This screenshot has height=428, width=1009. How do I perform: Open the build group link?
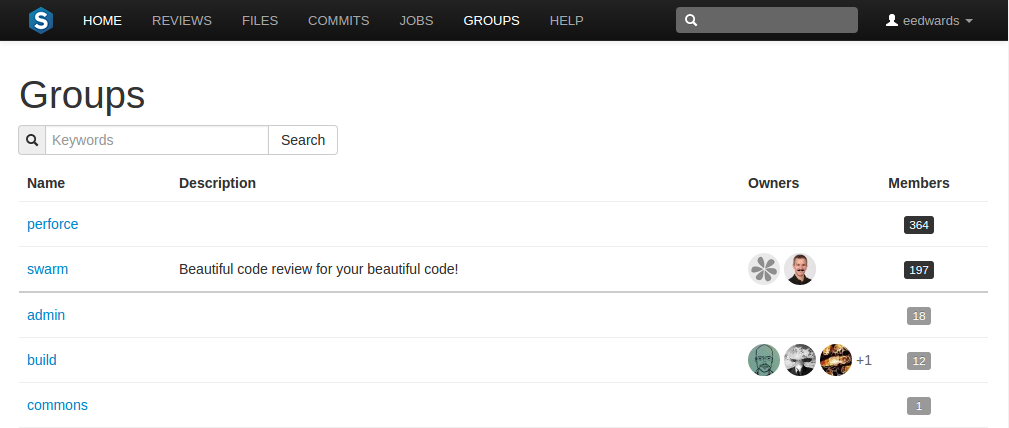coord(42,360)
